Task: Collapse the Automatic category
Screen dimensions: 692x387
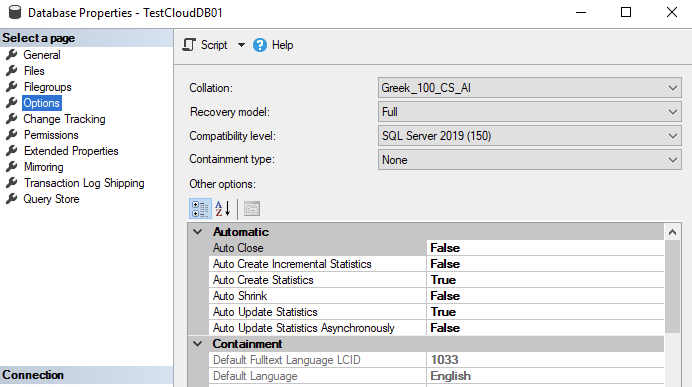Action: [x=198, y=232]
